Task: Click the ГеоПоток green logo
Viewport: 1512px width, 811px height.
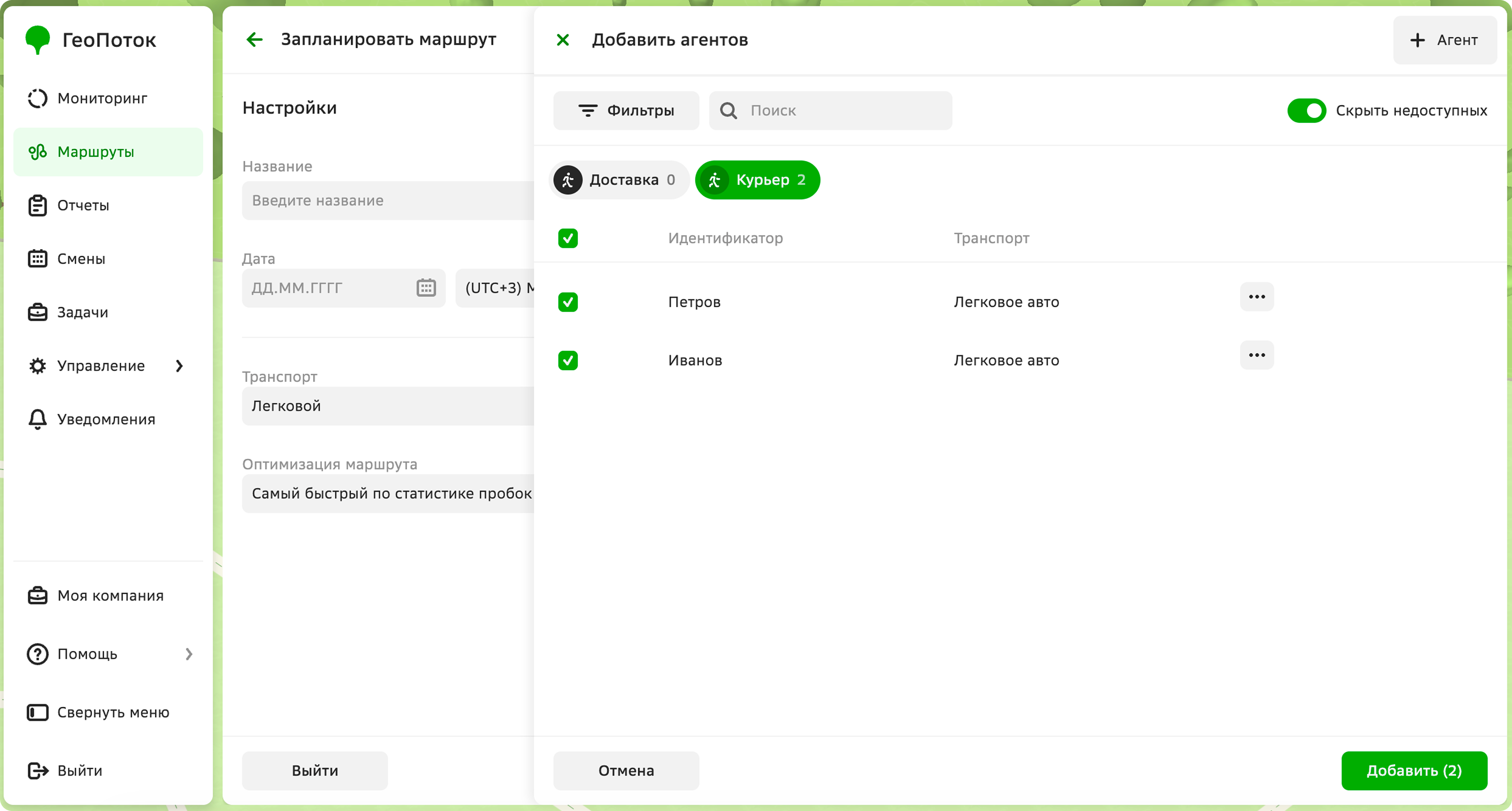Action: tap(38, 39)
